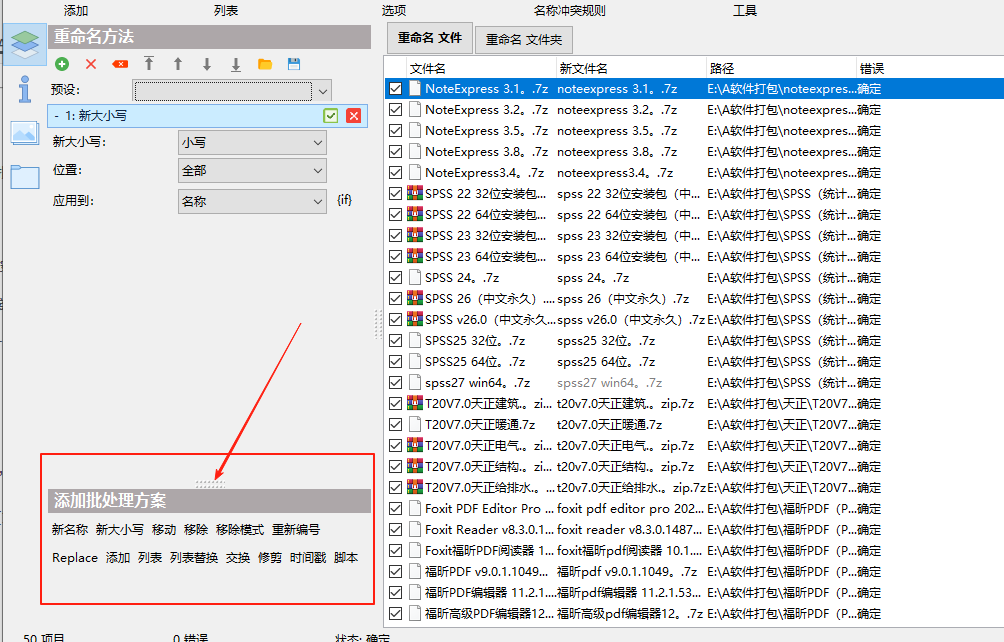The width and height of the screenshot is (1004, 642).
Task: Click the archive icon for SPSS 23 64位安装包
Action: tap(415, 256)
